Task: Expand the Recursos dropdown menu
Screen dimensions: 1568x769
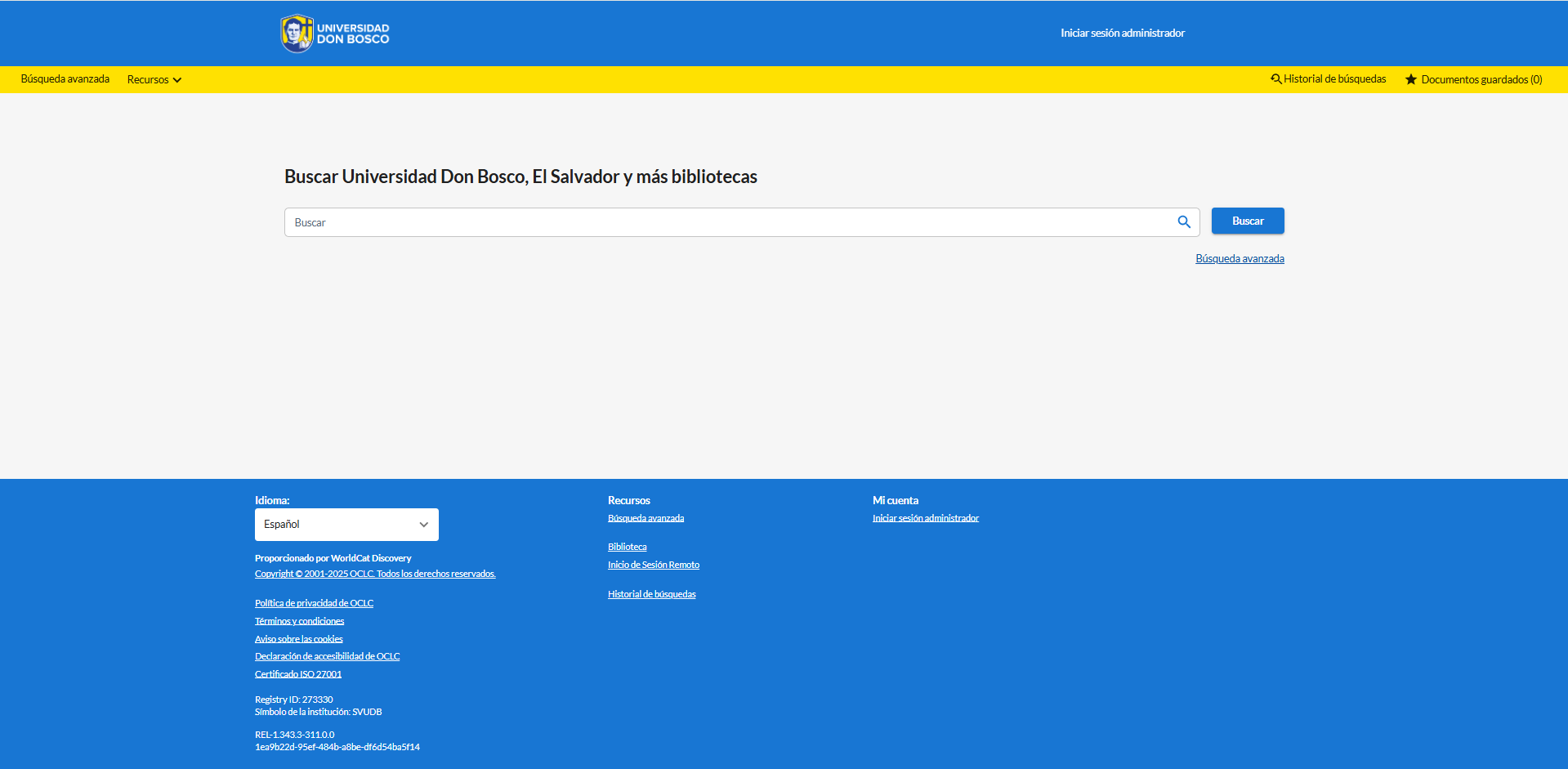Action: (154, 80)
